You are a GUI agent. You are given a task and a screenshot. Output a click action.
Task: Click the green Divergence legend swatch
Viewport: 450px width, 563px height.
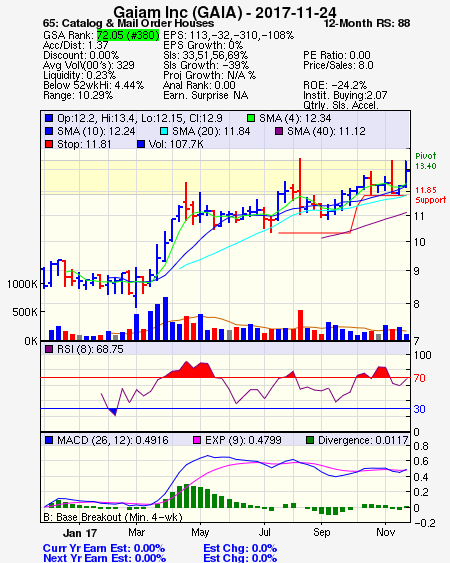310,440
